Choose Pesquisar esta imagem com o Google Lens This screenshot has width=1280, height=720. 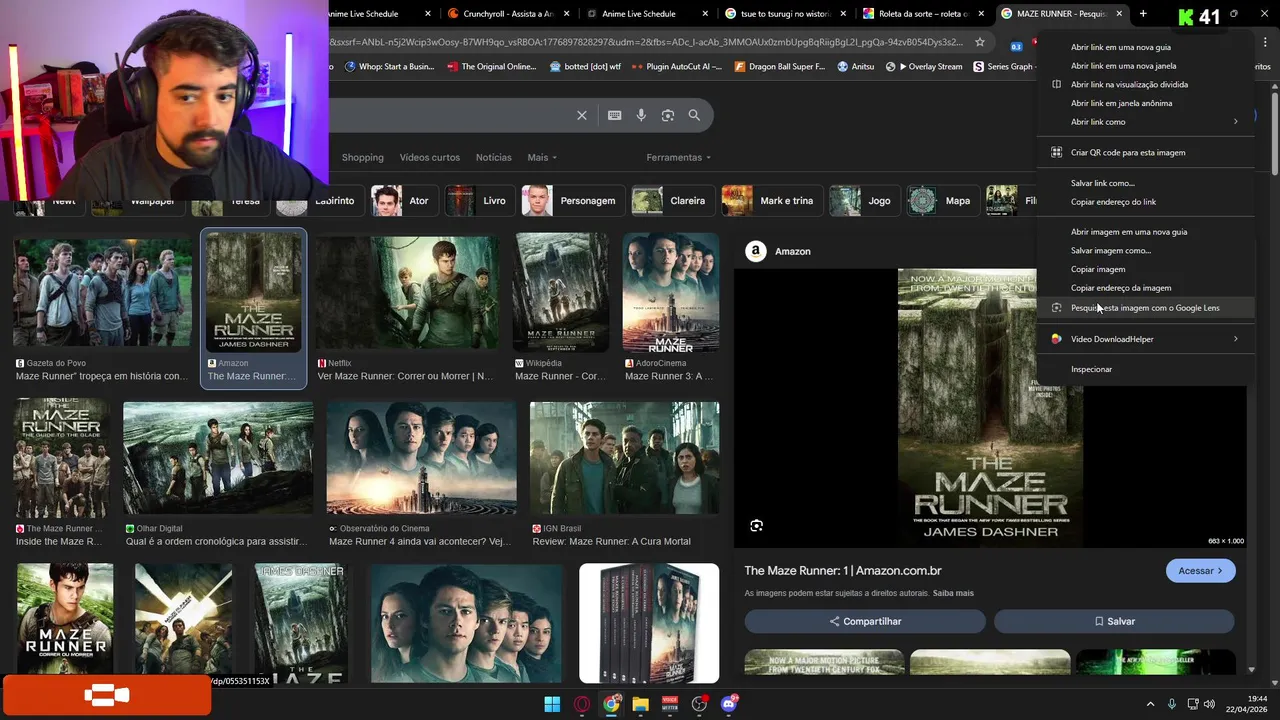pyautogui.click(x=1145, y=308)
